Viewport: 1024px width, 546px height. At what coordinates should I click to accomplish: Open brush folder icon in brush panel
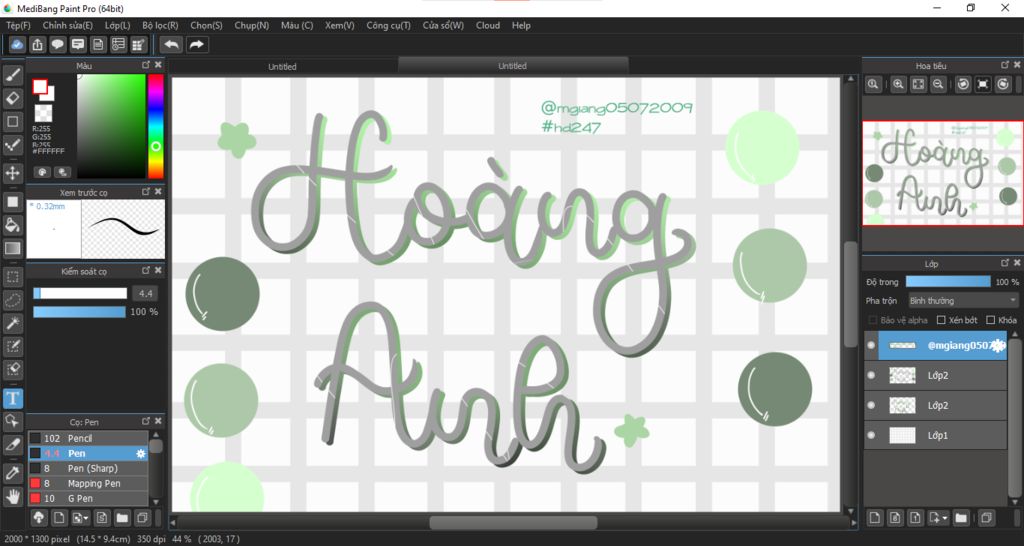[122, 518]
